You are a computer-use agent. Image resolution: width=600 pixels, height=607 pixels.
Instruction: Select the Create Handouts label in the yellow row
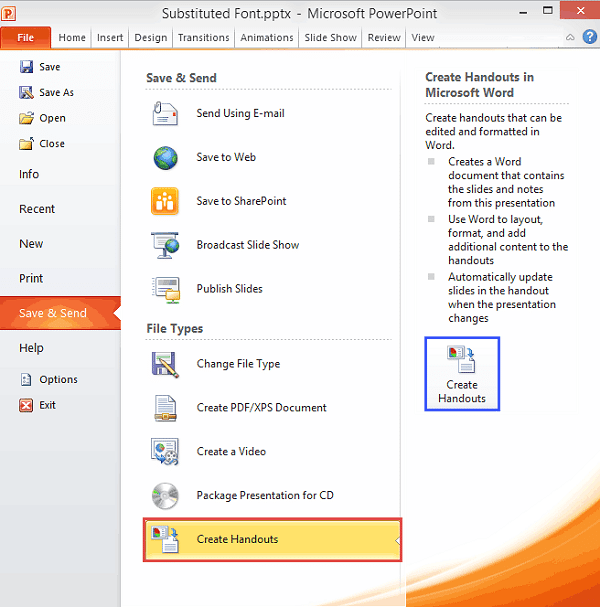pos(237,539)
